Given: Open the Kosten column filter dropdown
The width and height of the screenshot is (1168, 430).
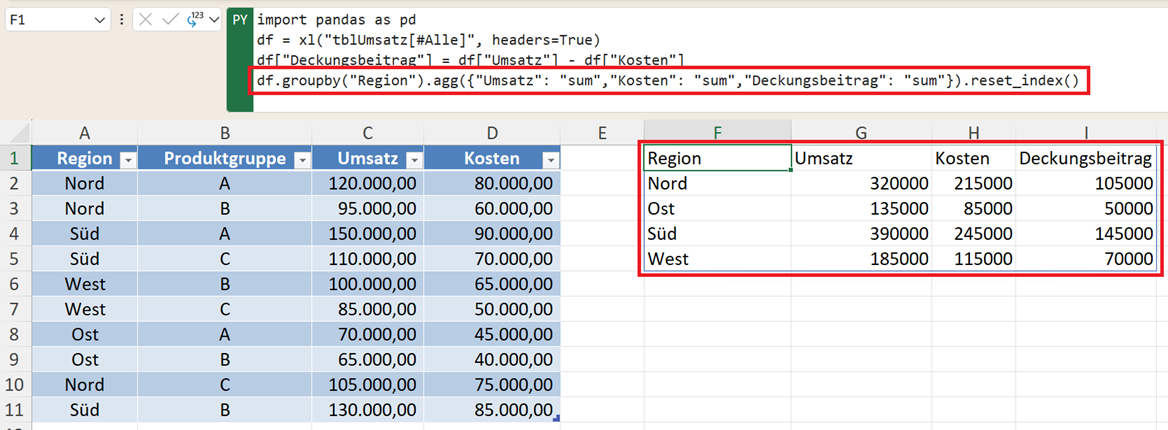Looking at the screenshot, I should pyautogui.click(x=549, y=159).
